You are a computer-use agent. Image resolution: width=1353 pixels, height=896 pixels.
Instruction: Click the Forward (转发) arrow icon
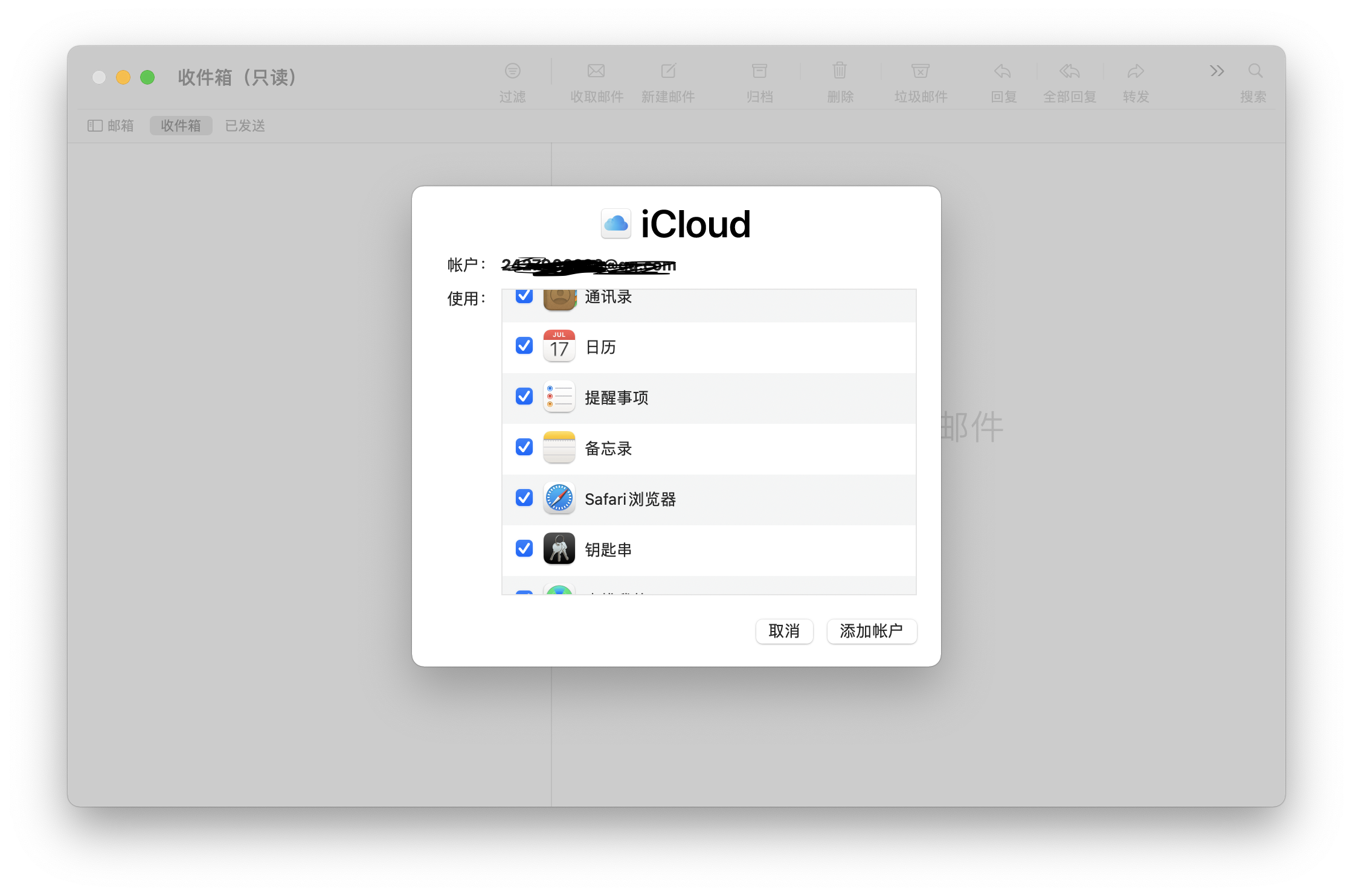pyautogui.click(x=1136, y=71)
